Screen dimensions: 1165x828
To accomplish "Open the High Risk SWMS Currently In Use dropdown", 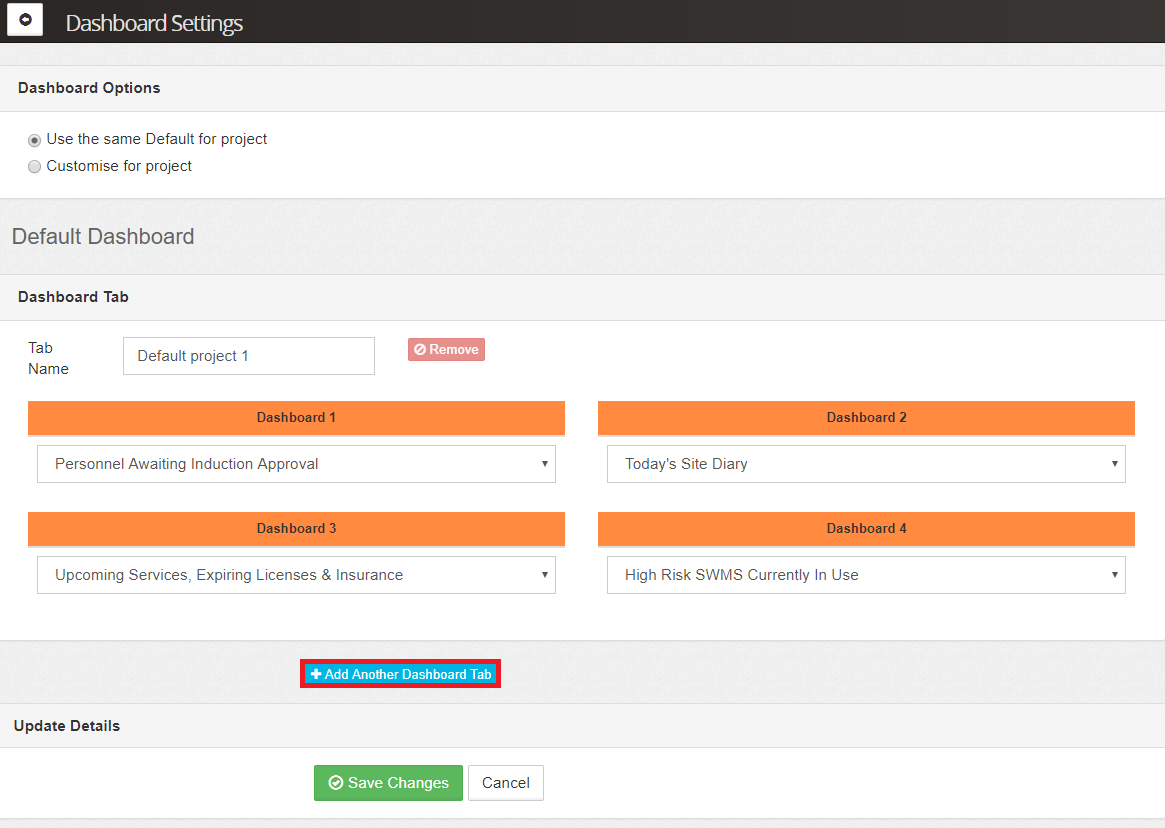I will (x=866, y=575).
